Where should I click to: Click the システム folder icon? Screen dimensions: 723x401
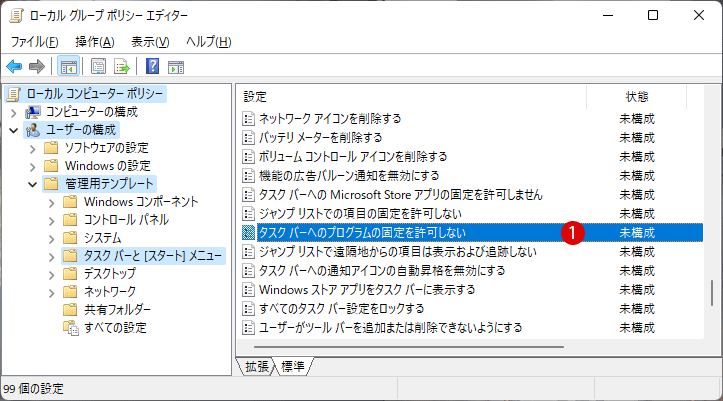pyautogui.click(x=70, y=238)
